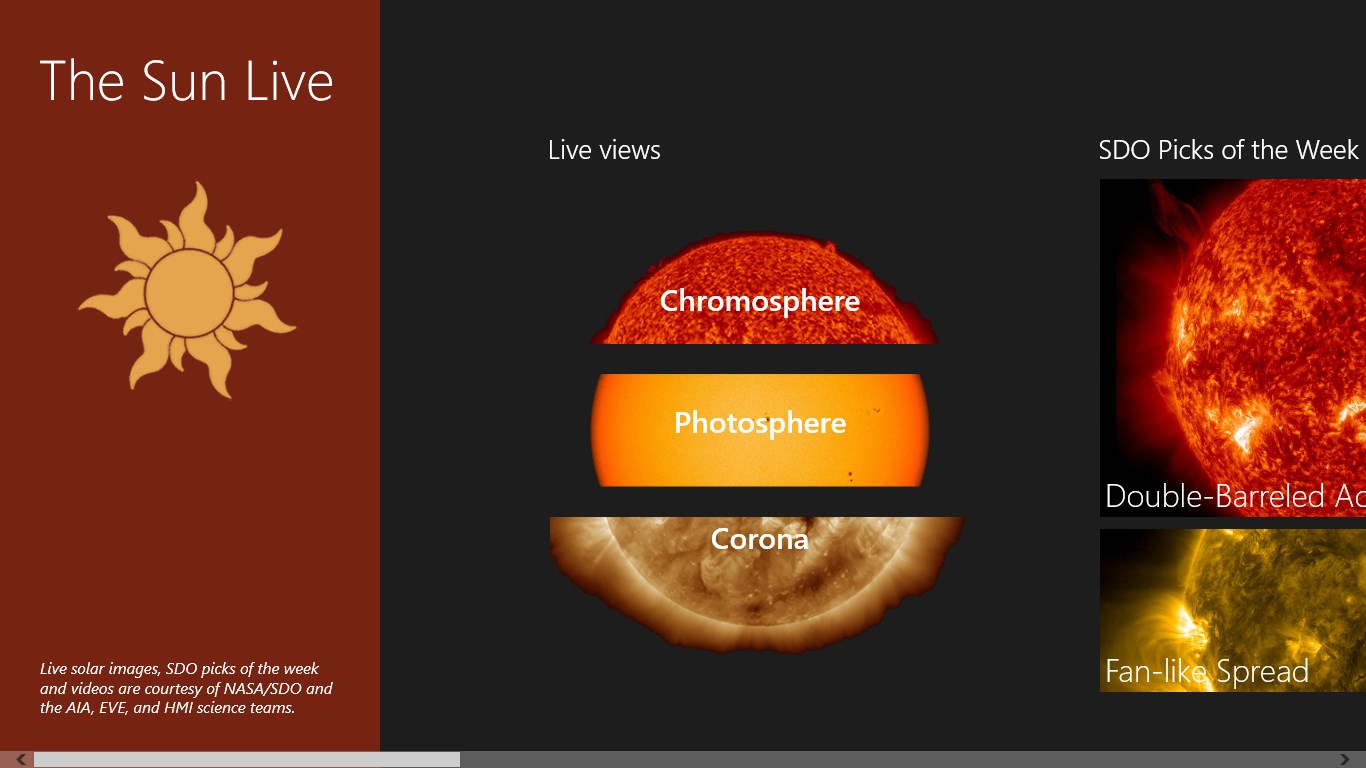The height and width of the screenshot is (768, 1366).
Task: Click the Double-Barreled Action caption
Action: tap(1230, 496)
